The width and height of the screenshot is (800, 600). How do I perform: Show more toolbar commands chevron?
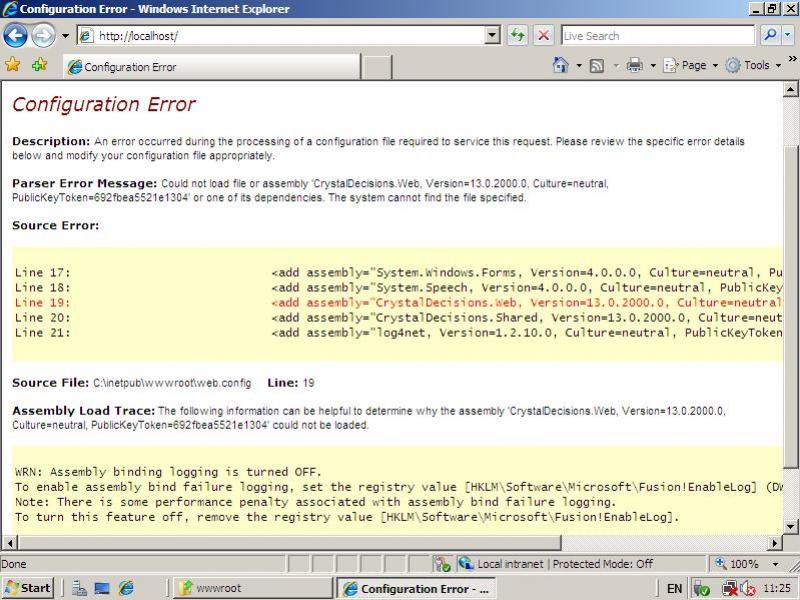792,59
